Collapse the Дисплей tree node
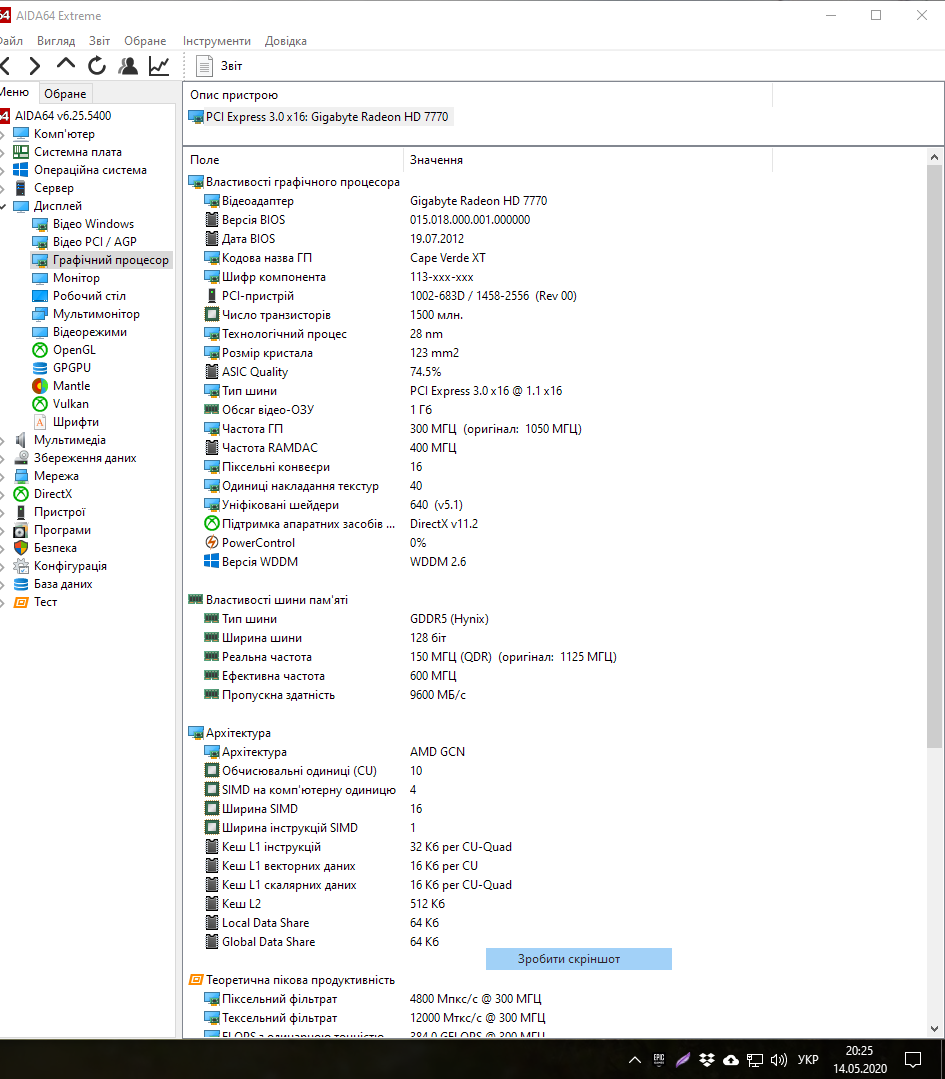This screenshot has width=945, height=1079. pyautogui.click(x=3, y=206)
